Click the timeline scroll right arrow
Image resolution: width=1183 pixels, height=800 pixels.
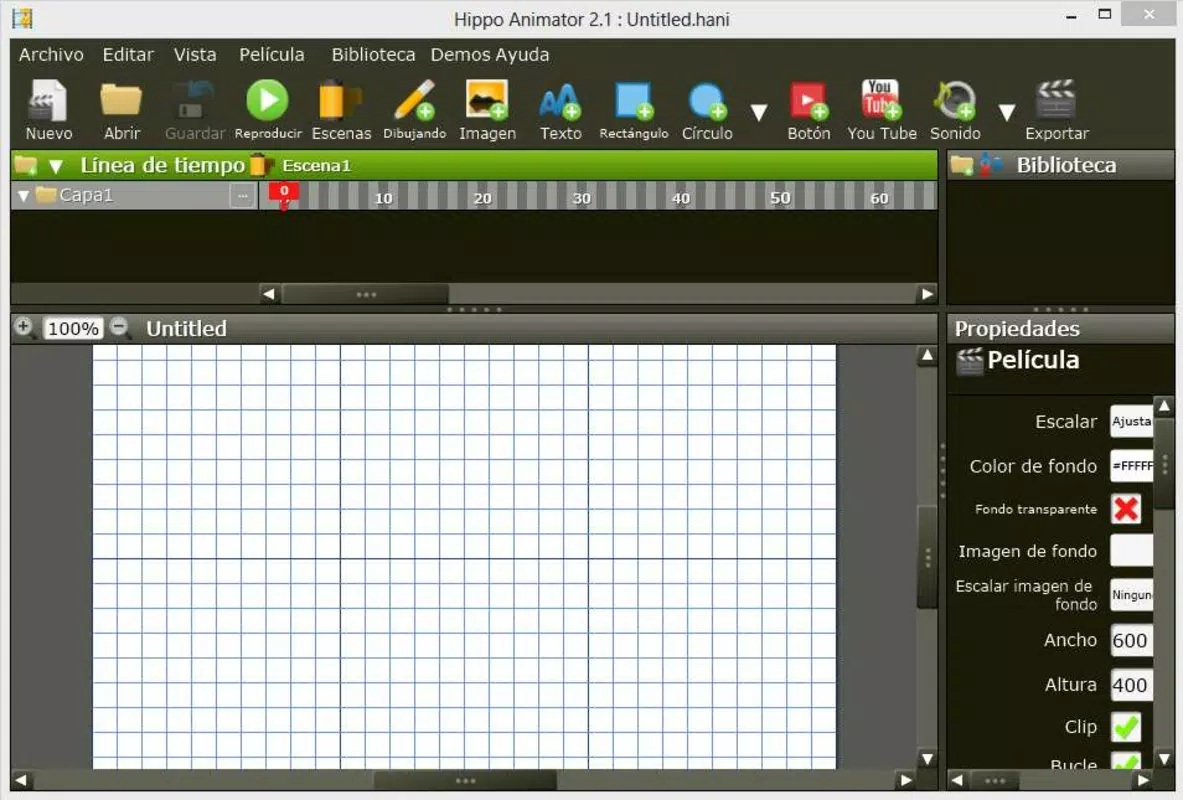[x=927, y=294]
